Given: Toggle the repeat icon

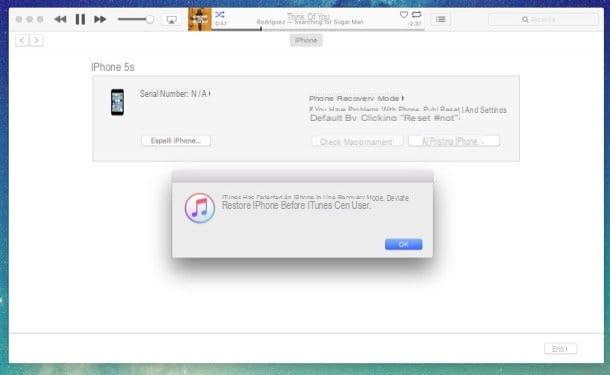Looking at the screenshot, I should [417, 14].
